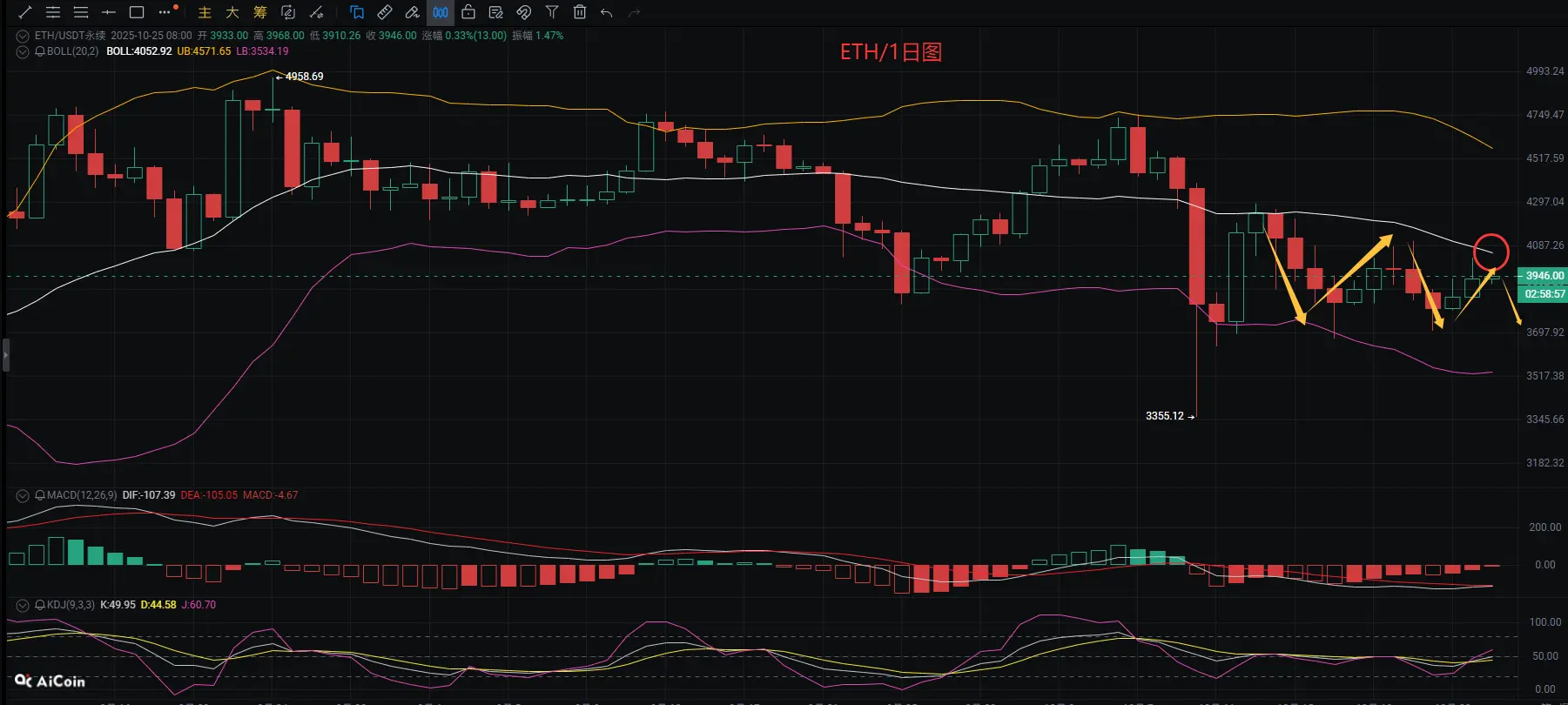Image resolution: width=1568 pixels, height=705 pixels.
Task: Click the D:44.58 value
Action: [158, 605]
